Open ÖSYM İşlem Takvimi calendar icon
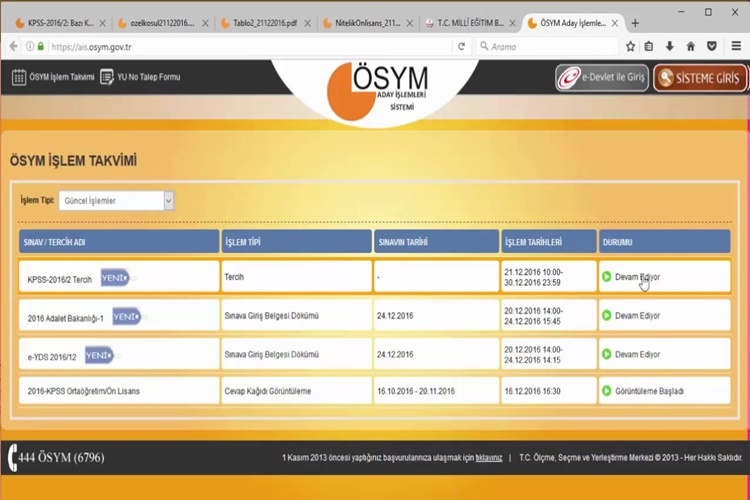 point(19,77)
